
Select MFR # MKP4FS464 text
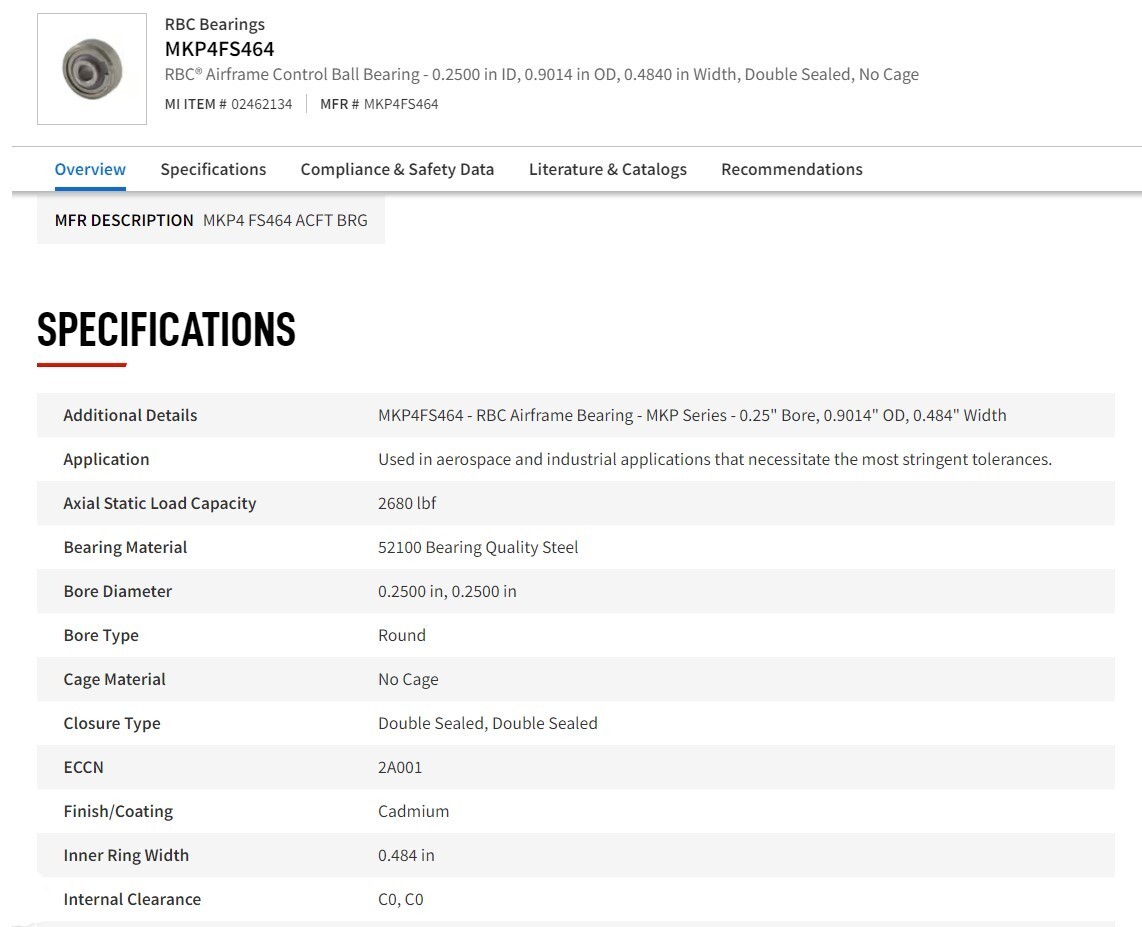[x=379, y=104]
